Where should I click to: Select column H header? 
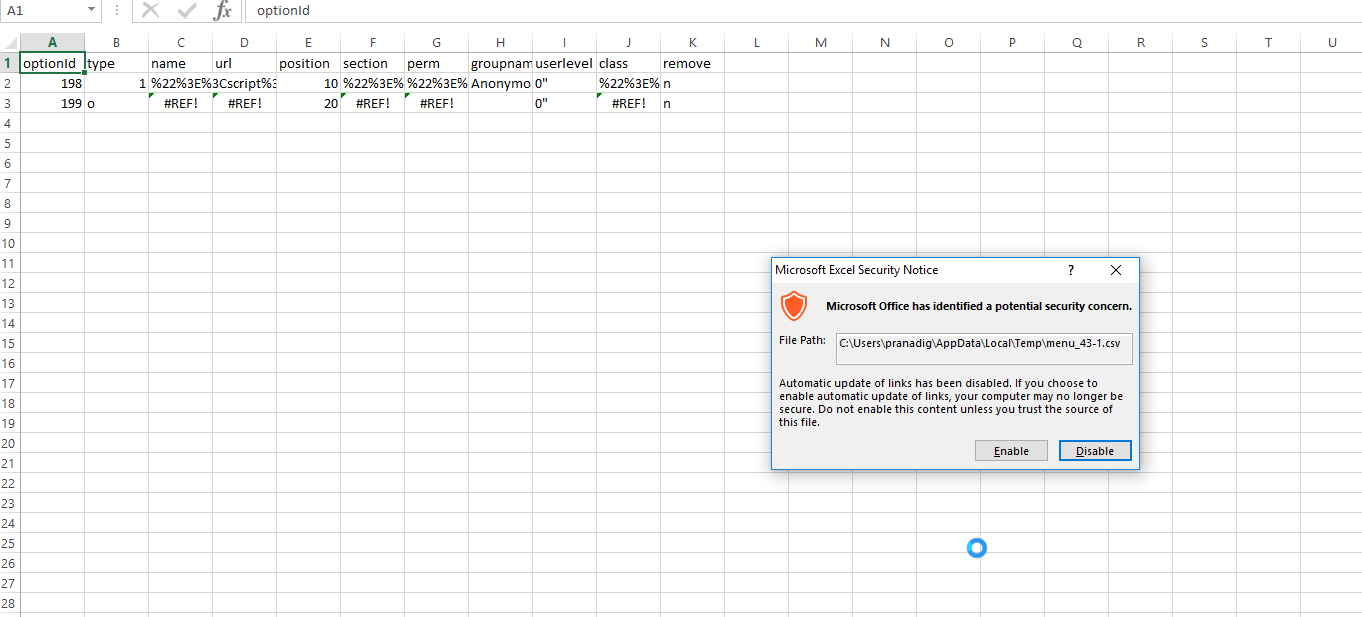pos(500,43)
